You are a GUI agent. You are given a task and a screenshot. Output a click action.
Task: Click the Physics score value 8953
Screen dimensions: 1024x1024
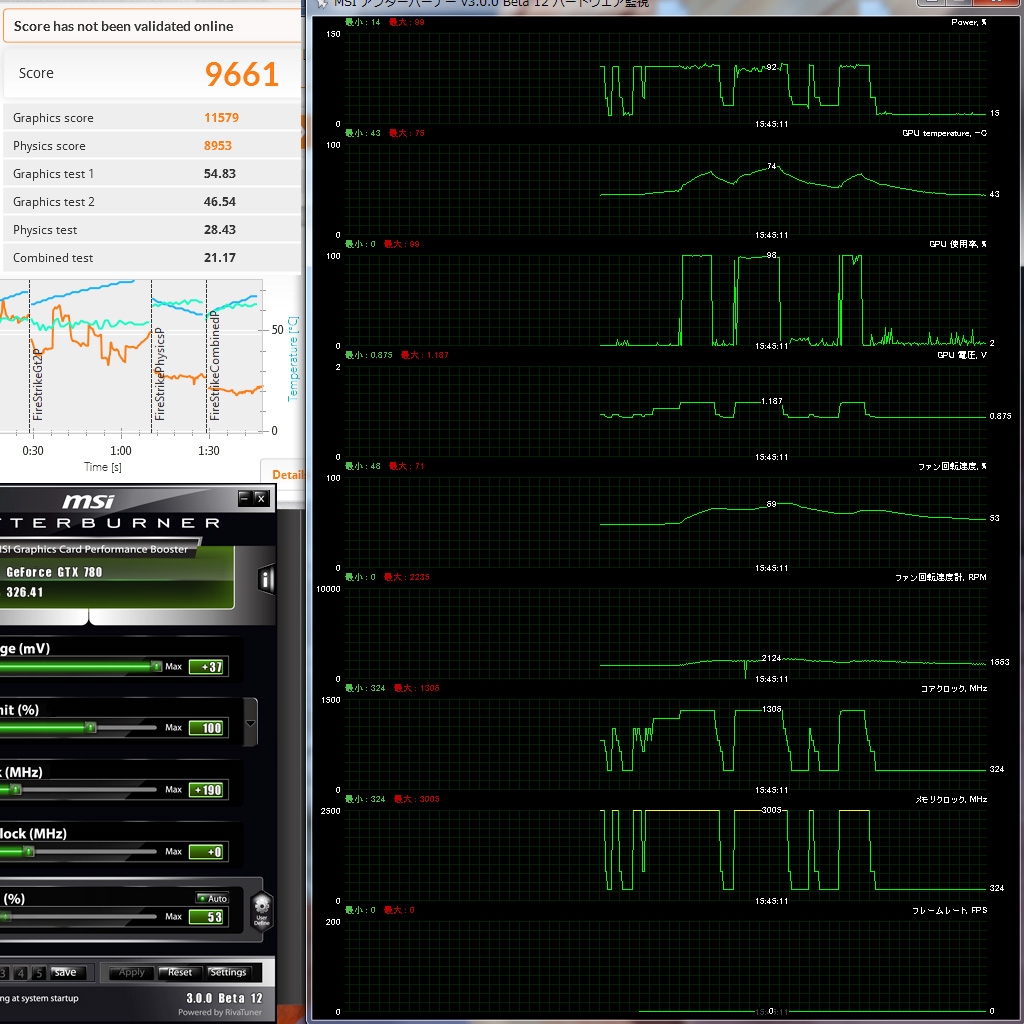click(217, 146)
